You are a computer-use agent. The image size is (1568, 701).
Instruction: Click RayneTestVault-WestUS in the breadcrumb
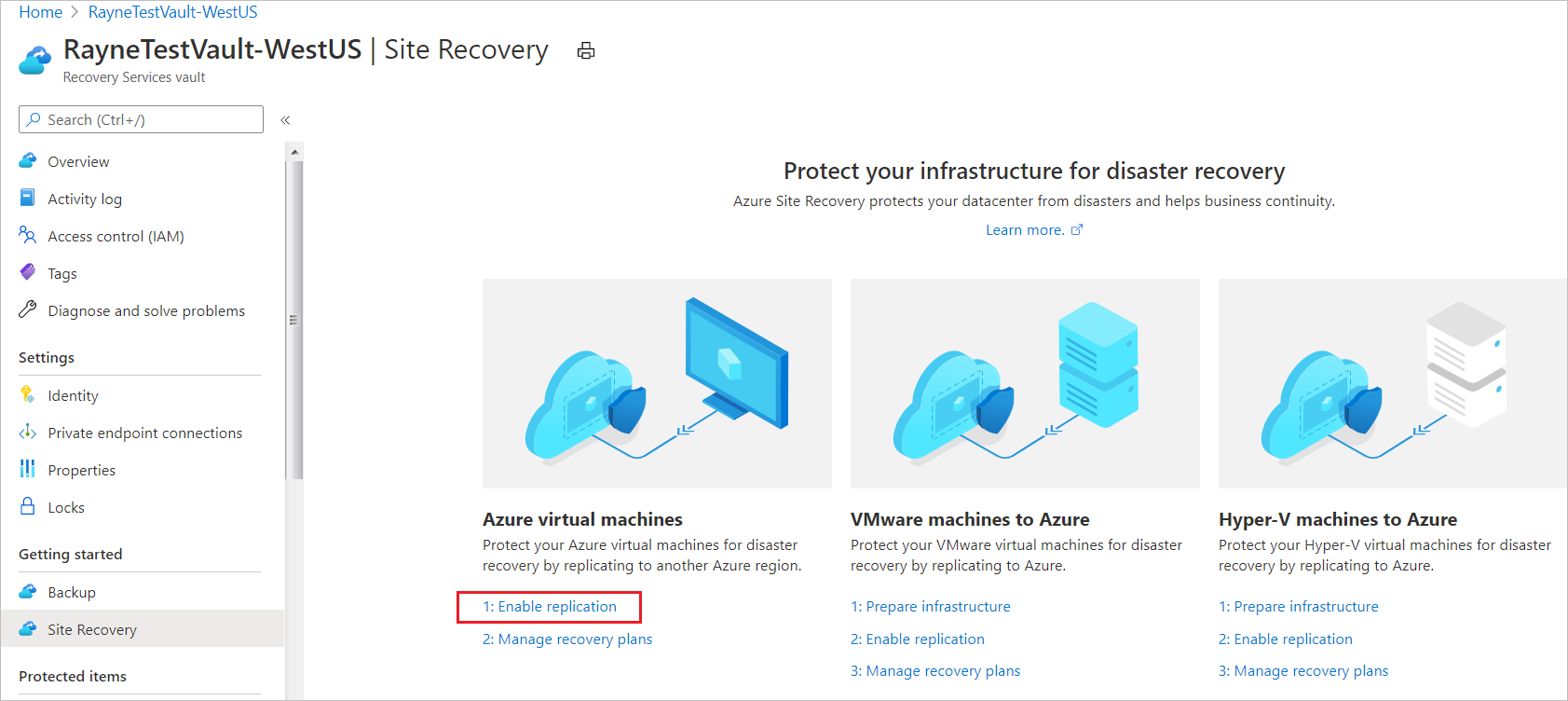tap(172, 11)
